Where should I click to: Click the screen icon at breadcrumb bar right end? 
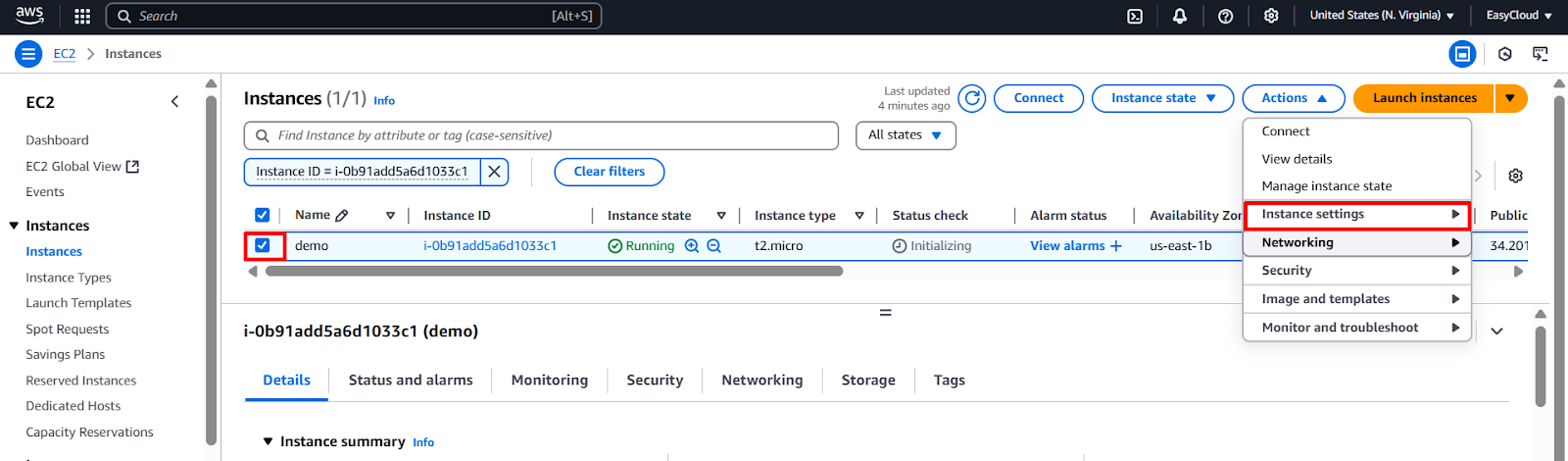(1541, 54)
